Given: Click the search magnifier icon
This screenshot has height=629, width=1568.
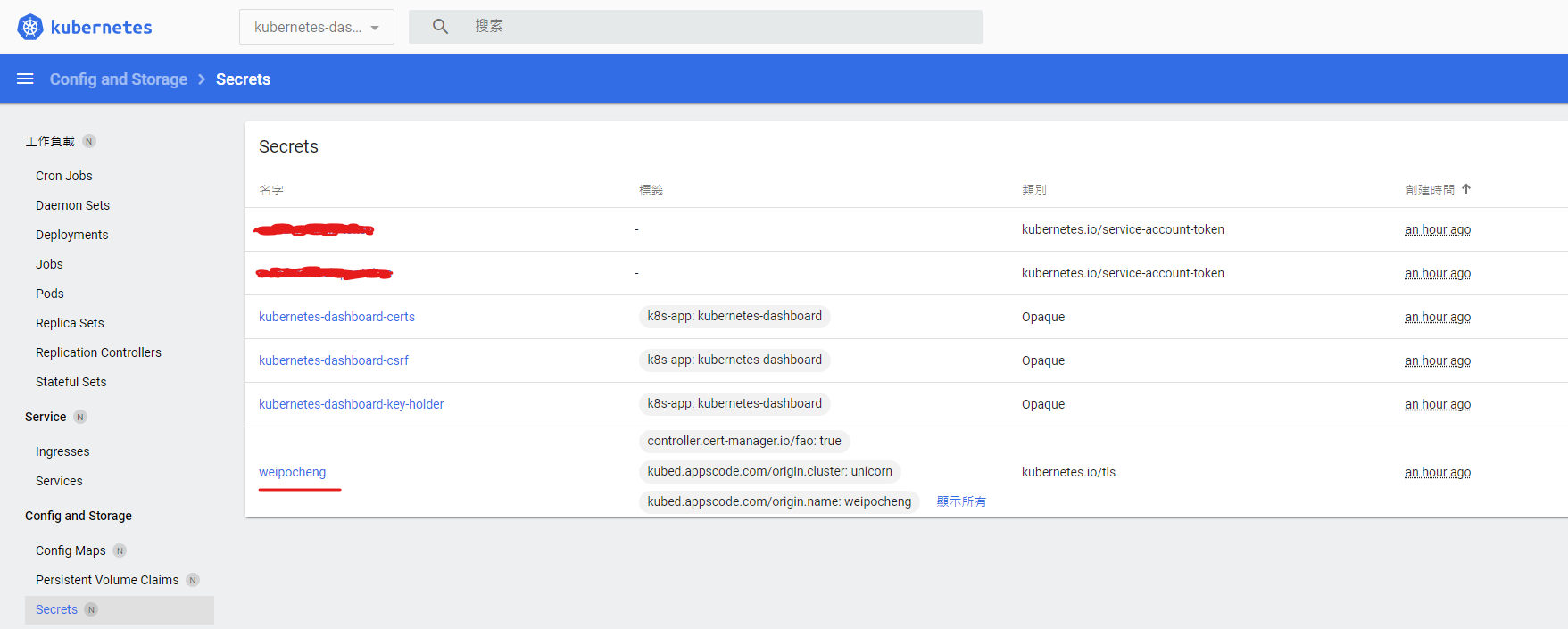Looking at the screenshot, I should tap(440, 27).
